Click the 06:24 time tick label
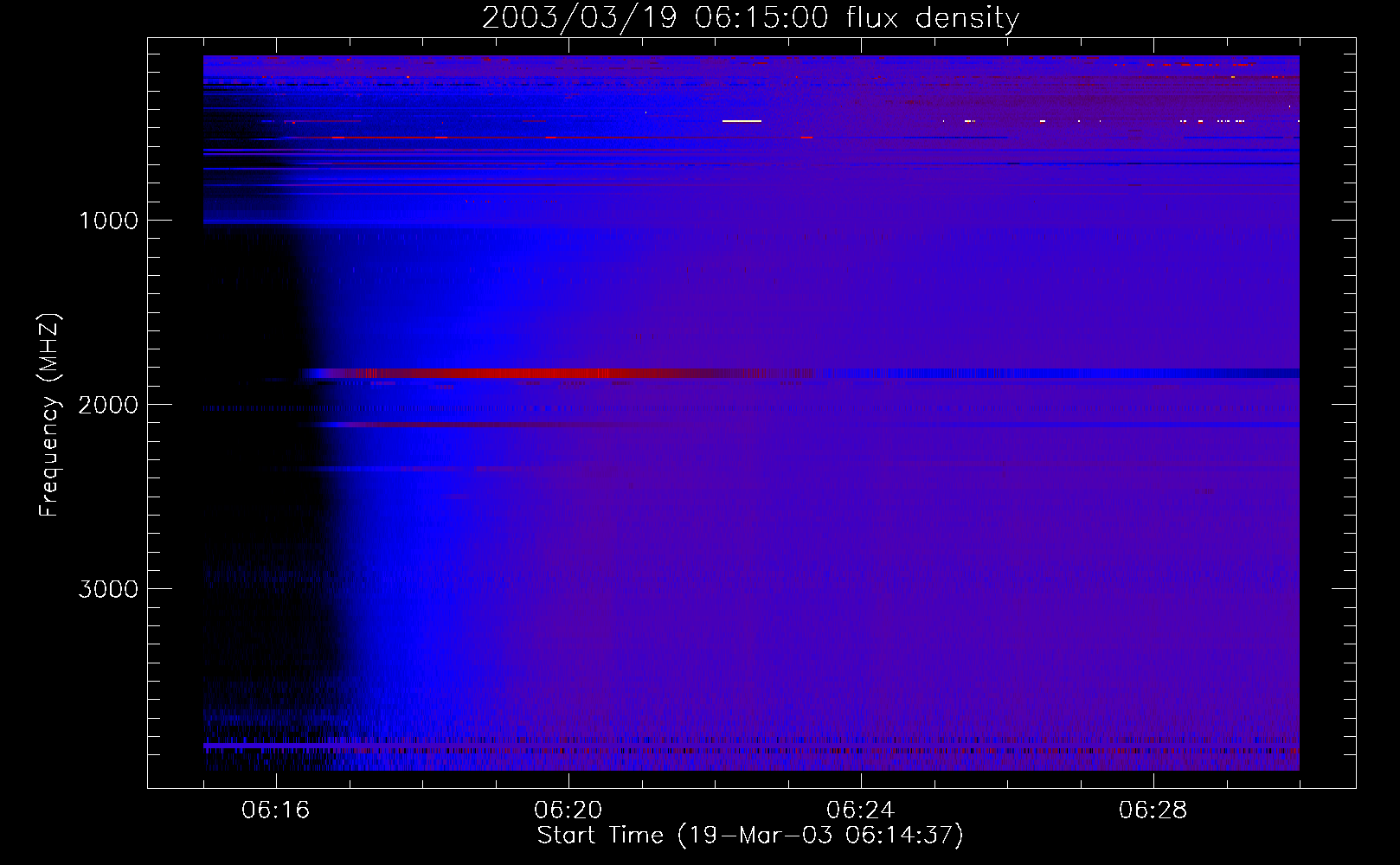1400x865 pixels. 861,811
